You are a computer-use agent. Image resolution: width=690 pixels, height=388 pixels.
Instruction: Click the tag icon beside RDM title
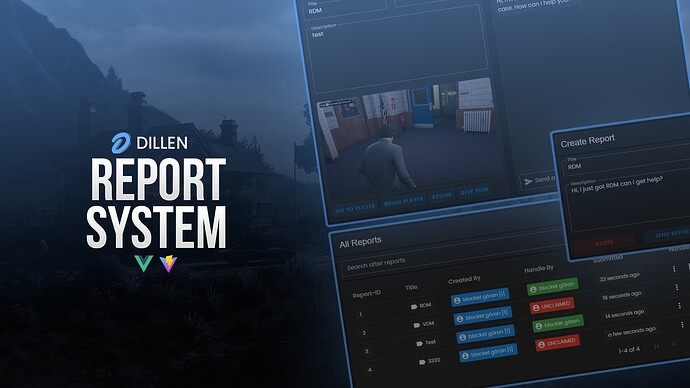[x=414, y=307]
